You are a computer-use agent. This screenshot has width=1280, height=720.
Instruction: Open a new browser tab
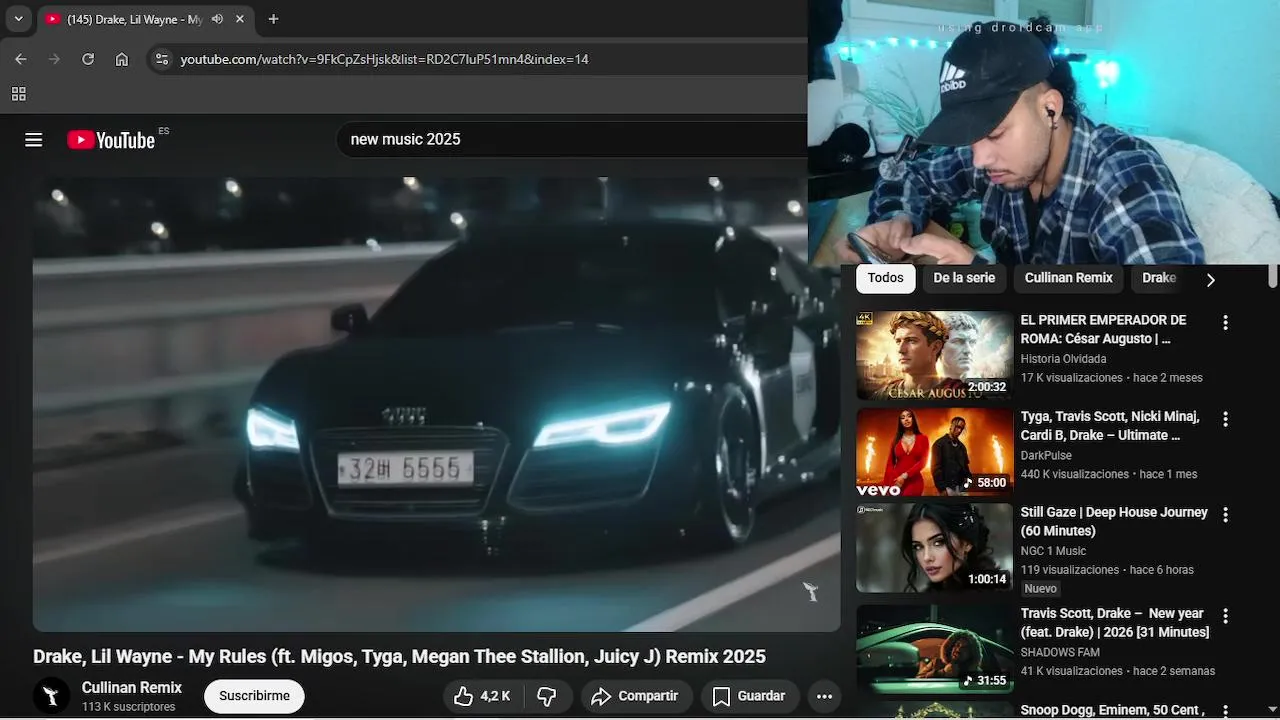273,19
